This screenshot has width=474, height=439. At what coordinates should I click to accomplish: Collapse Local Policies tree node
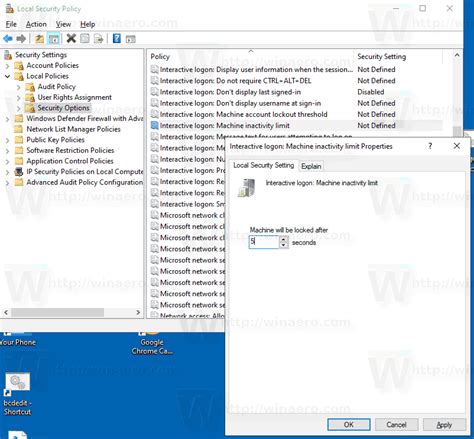pyautogui.click(x=8, y=76)
